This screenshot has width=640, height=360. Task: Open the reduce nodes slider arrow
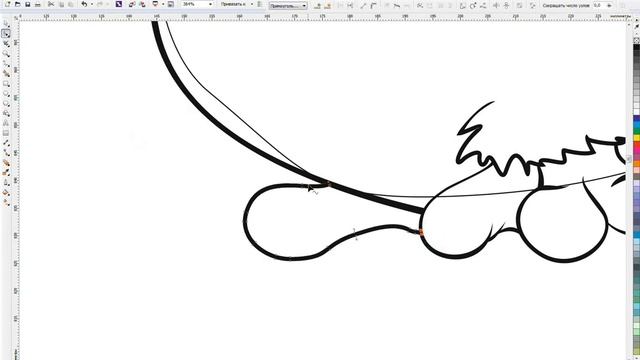coord(610,6)
